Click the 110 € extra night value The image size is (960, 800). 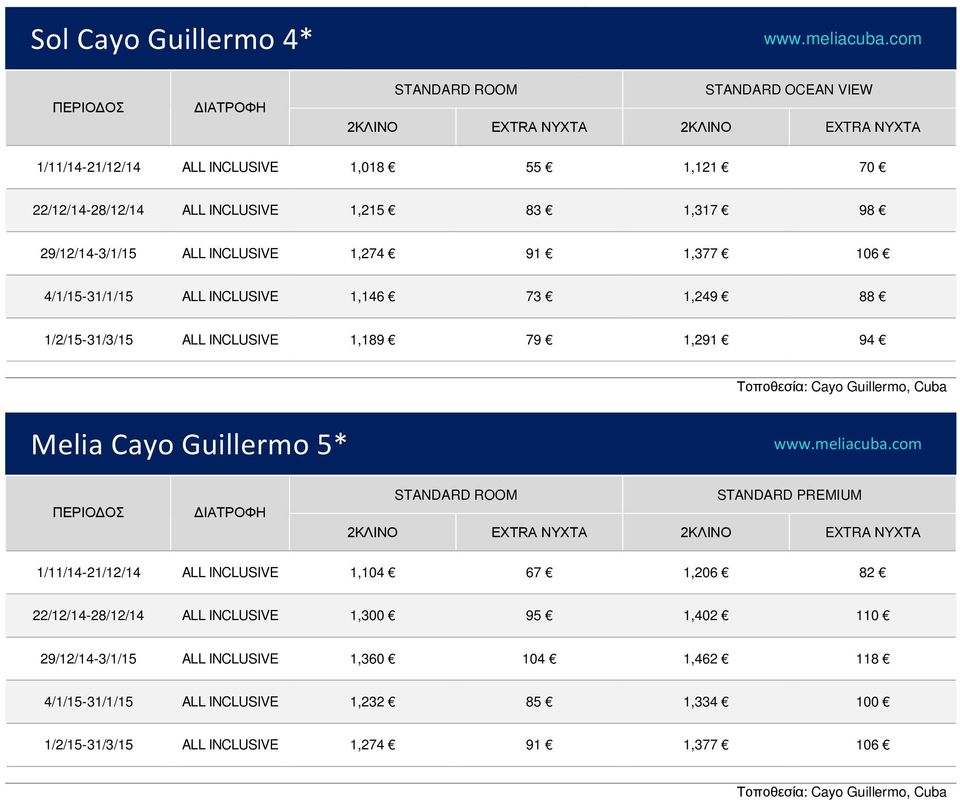coord(872,615)
